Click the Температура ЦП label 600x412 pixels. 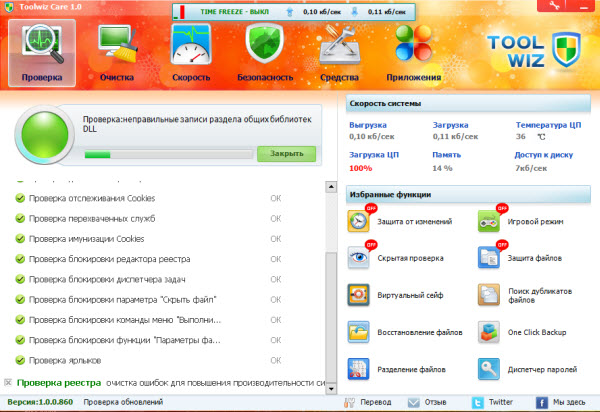[x=548, y=125]
